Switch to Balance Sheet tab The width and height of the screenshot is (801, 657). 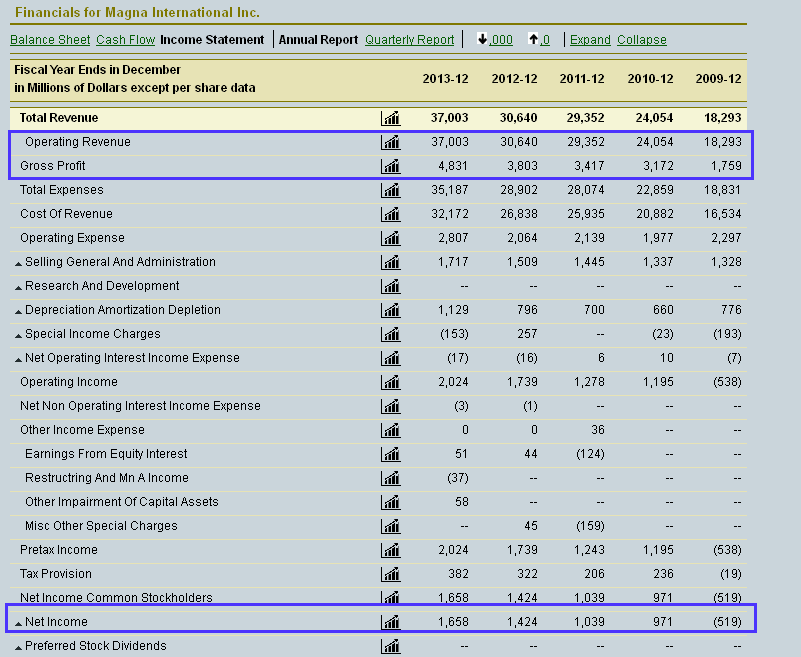pyautogui.click(x=50, y=40)
